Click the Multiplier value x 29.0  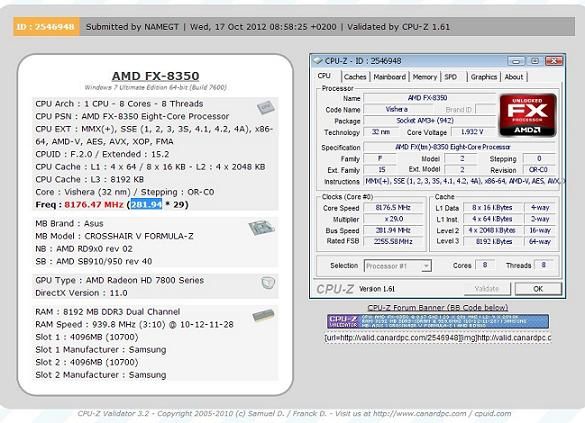coord(393,219)
